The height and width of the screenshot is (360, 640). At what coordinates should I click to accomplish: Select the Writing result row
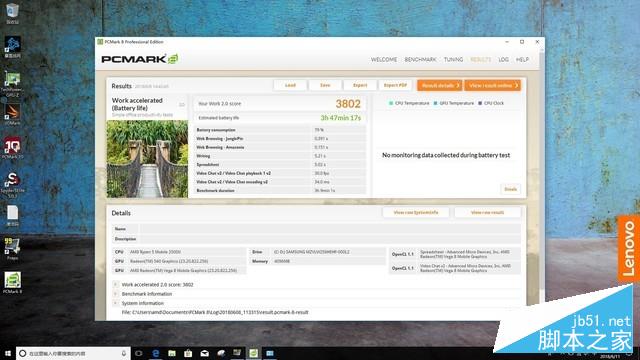click(x=280, y=156)
